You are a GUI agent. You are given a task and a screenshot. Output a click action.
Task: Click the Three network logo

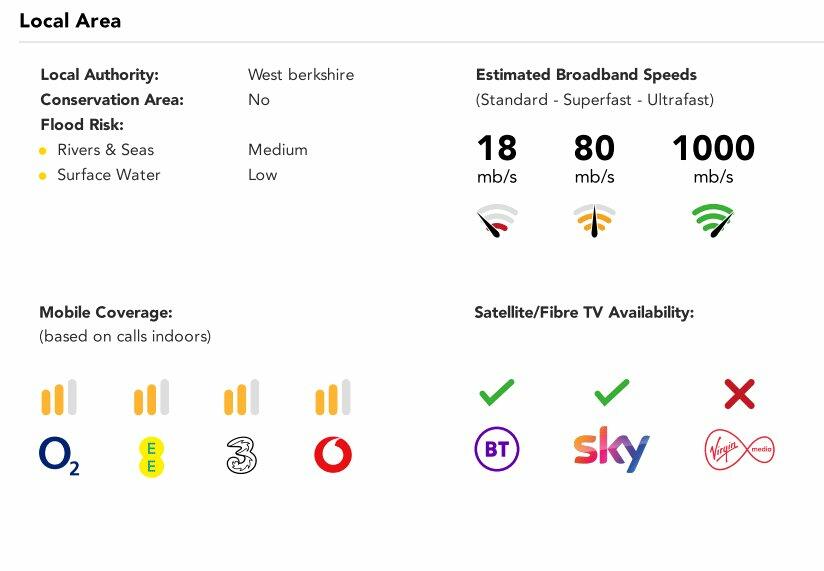(241, 456)
